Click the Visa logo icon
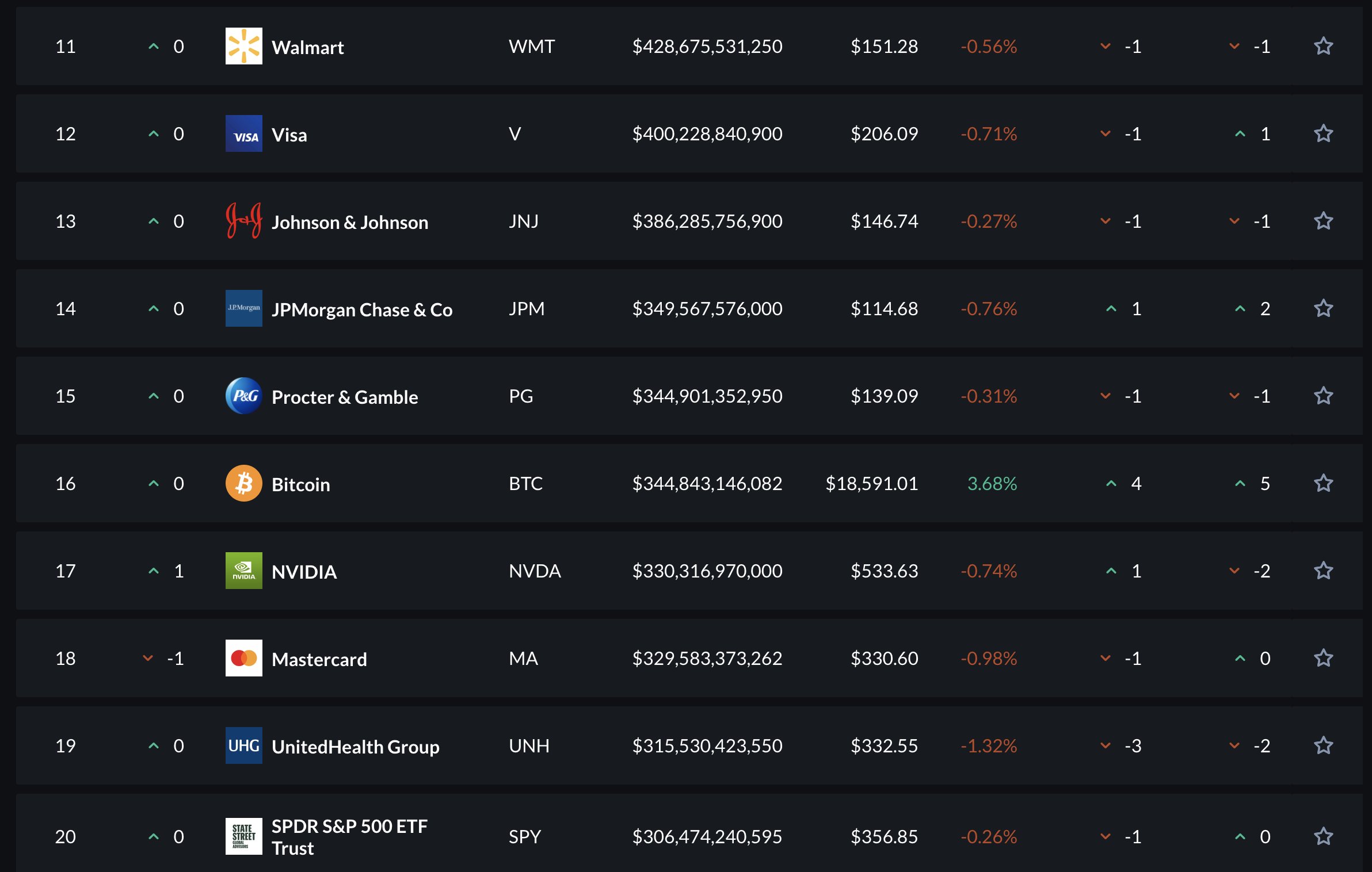 [x=244, y=133]
